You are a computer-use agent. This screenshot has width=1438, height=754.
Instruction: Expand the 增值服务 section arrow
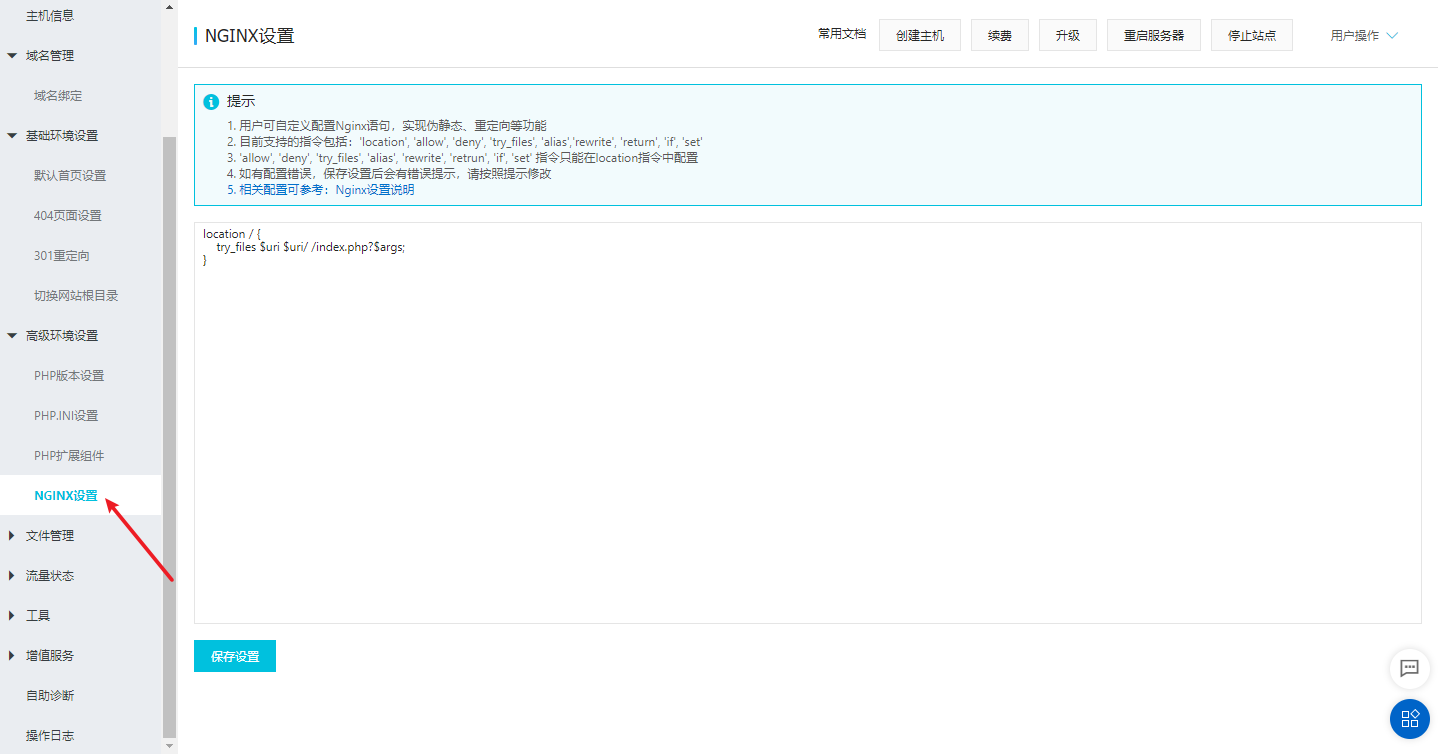12,656
